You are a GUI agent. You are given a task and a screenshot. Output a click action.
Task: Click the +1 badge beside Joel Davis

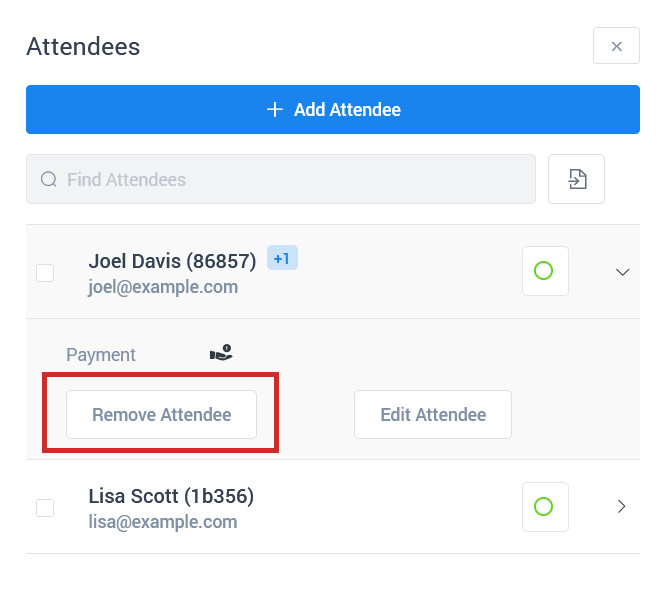coord(282,258)
